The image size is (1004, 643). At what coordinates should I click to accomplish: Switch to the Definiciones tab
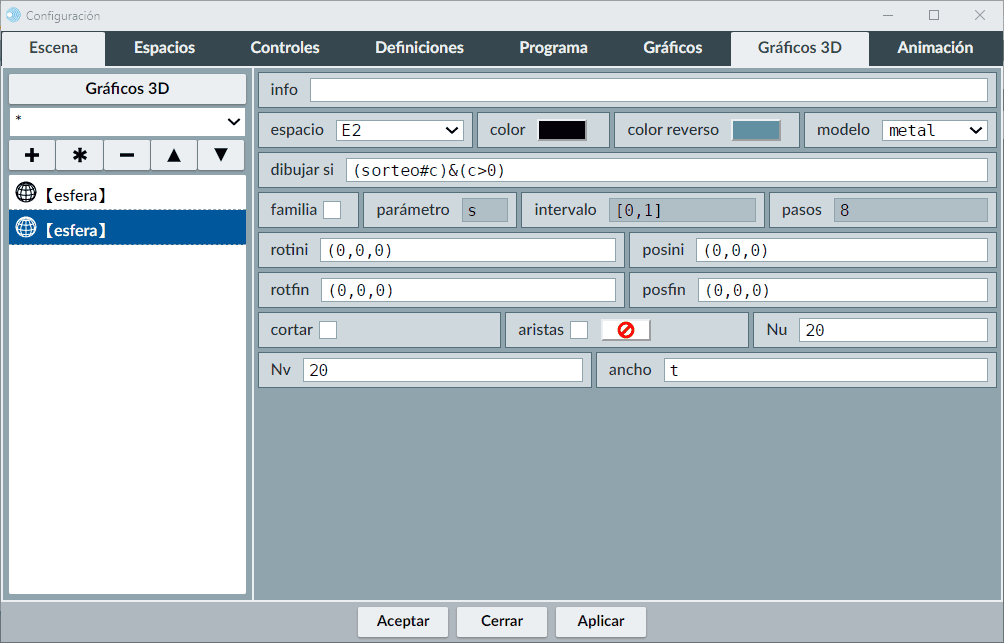pyautogui.click(x=419, y=48)
